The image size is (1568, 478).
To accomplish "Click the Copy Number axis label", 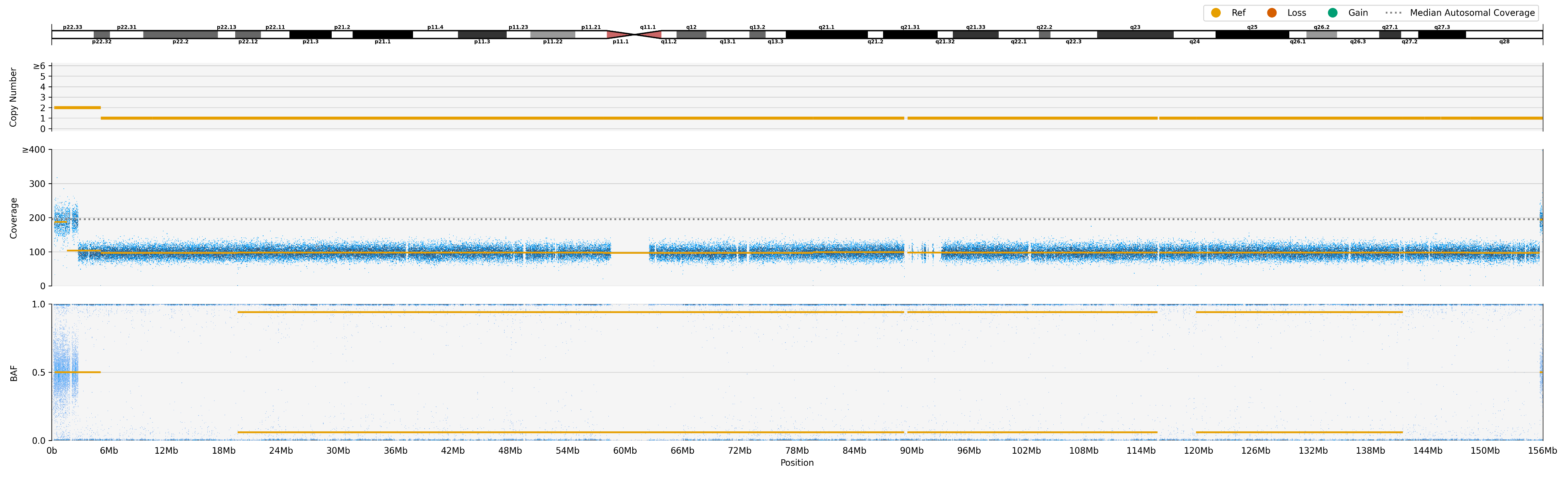I will point(13,97).
